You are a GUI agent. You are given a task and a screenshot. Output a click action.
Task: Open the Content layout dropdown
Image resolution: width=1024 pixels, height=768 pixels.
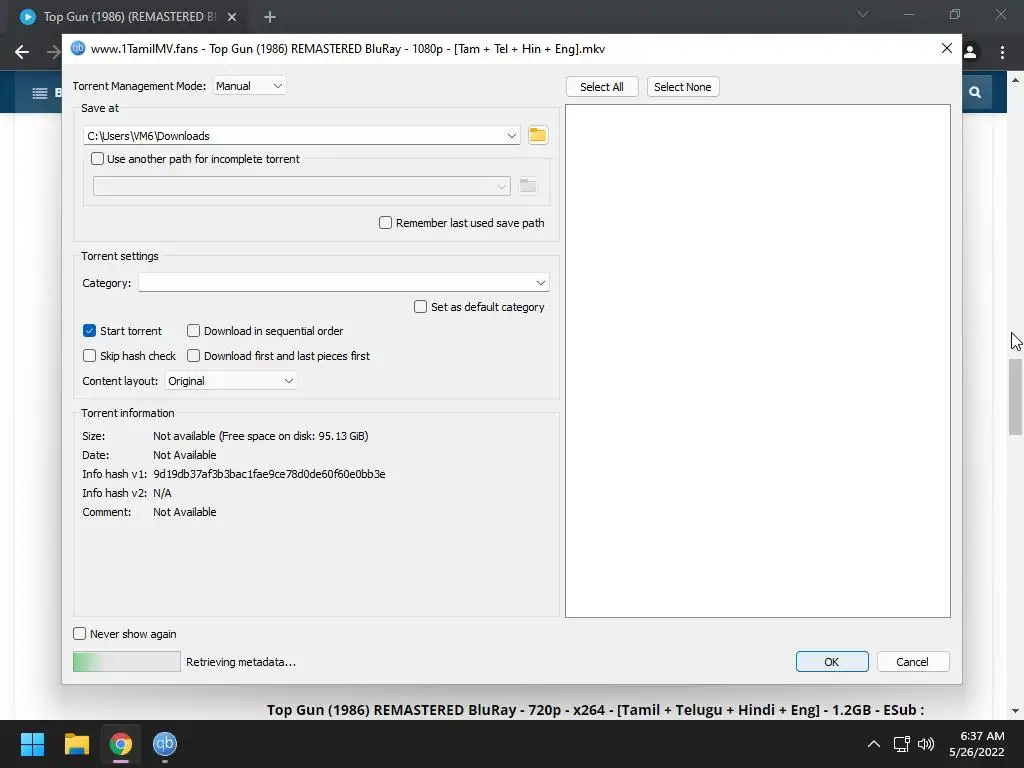(231, 381)
